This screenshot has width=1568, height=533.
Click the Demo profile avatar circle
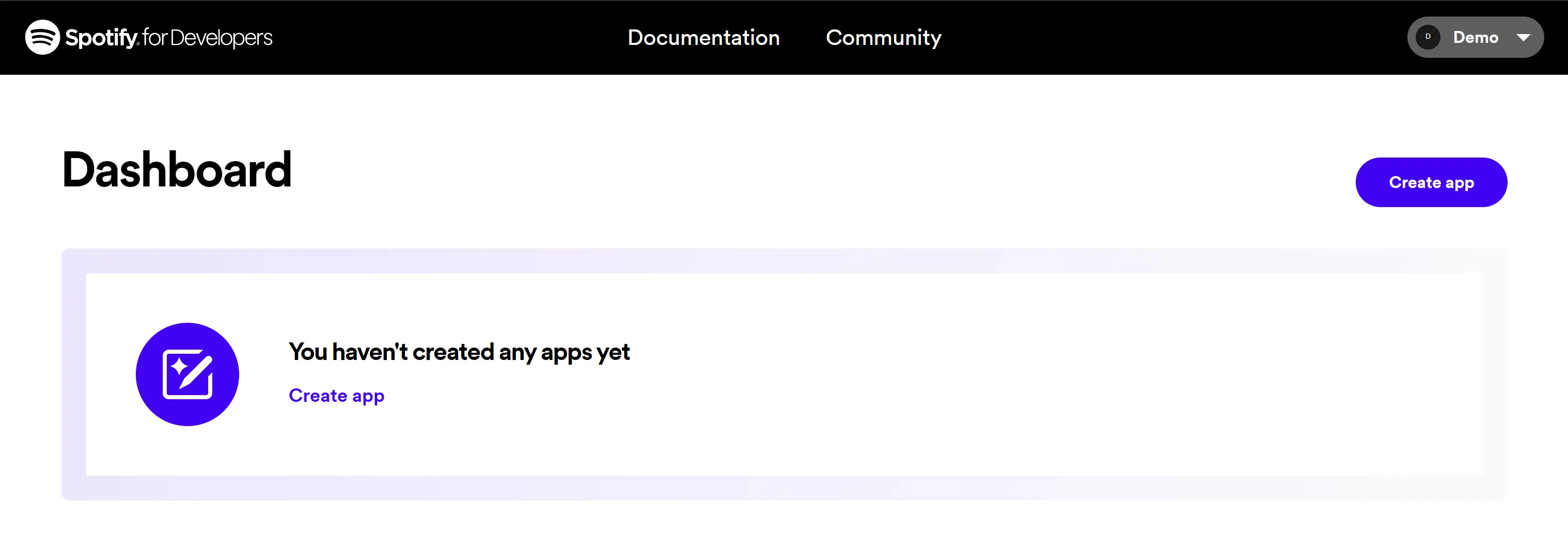click(x=1428, y=37)
